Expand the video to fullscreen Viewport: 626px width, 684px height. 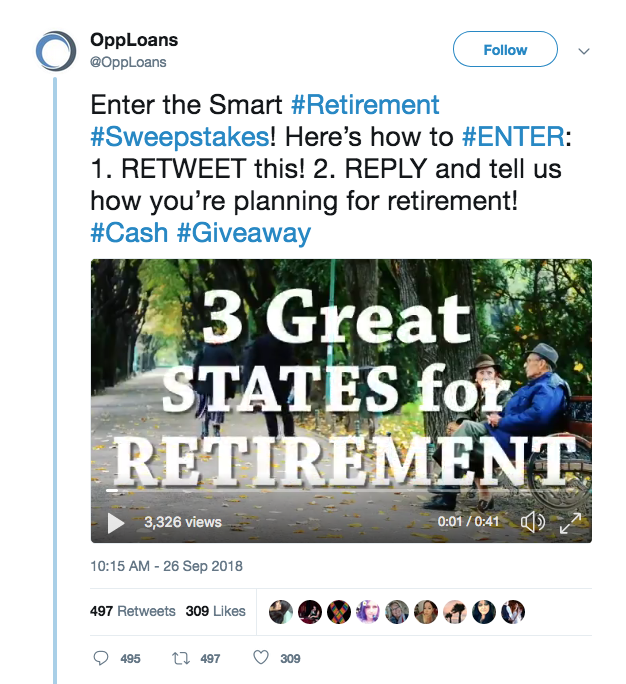(x=571, y=523)
